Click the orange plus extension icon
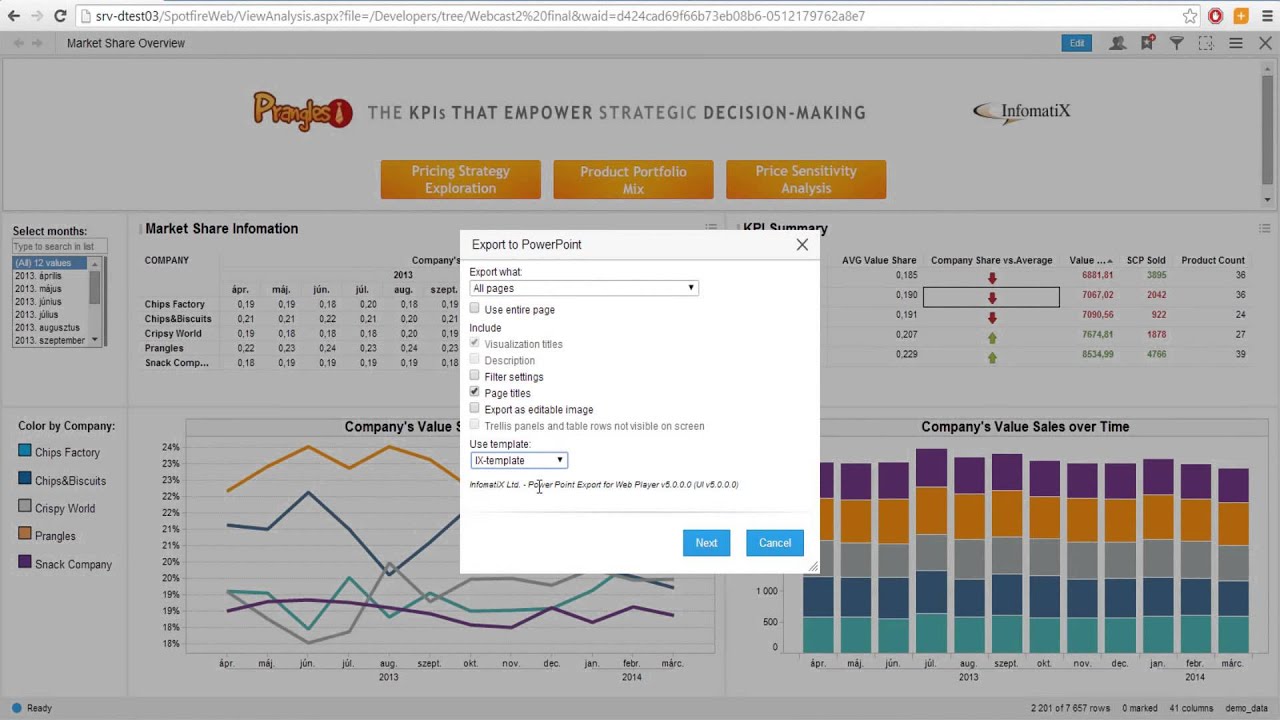This screenshot has height=720, width=1280. [x=1241, y=16]
